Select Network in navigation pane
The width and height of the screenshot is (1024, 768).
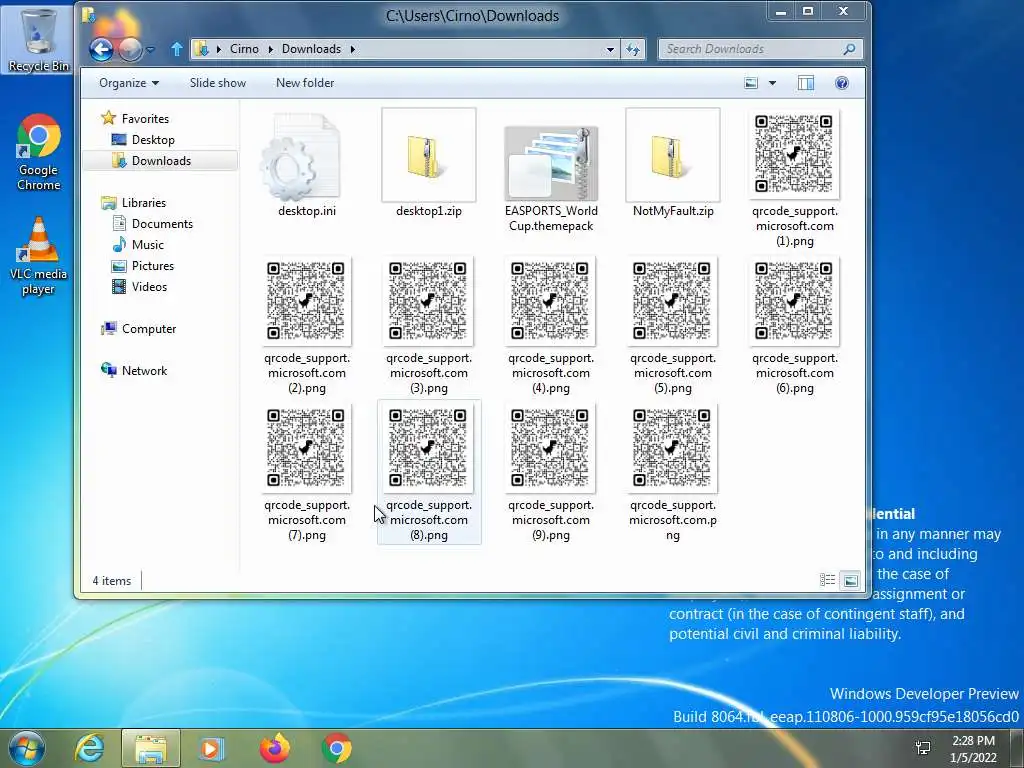(134, 370)
